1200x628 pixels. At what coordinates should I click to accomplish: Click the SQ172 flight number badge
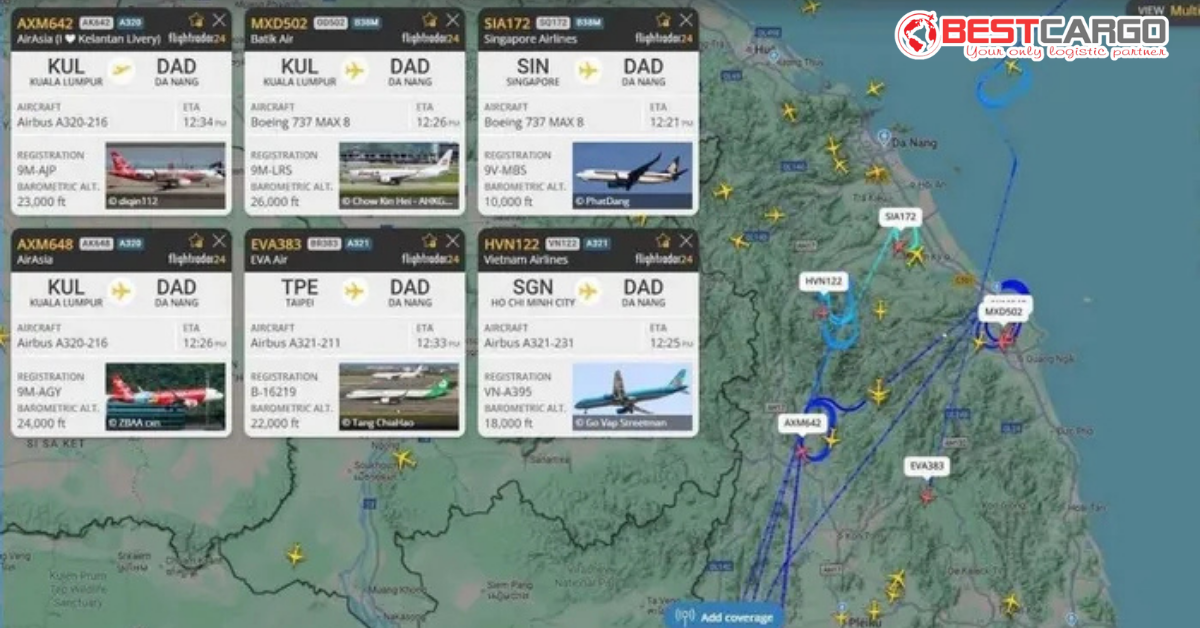(556, 21)
